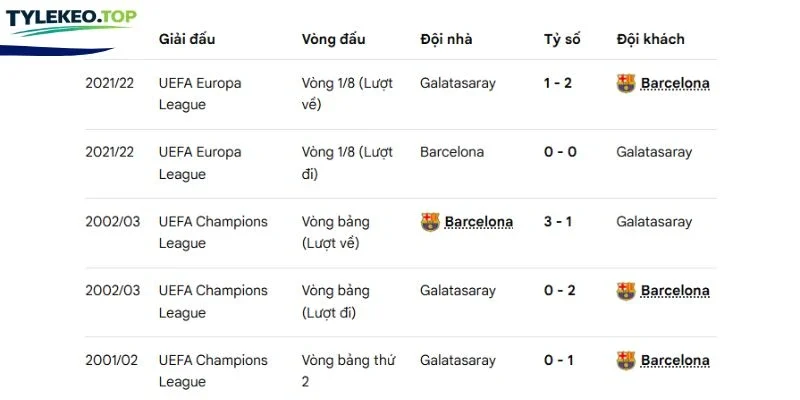The height and width of the screenshot is (400, 800).
Task: Click Barcelona crest in 3 - 1 row
Action: pos(430,222)
